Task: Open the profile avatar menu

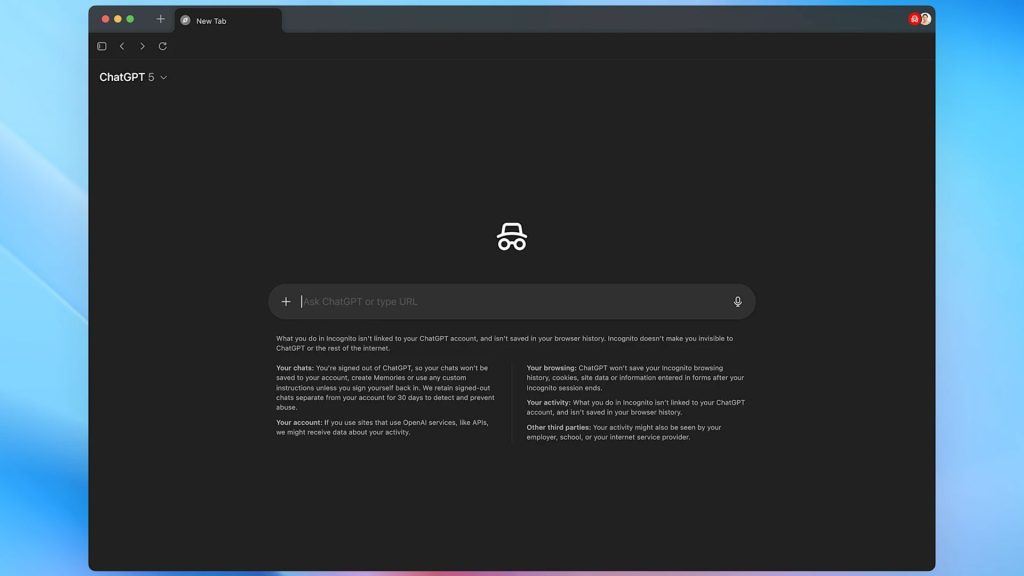Action: pos(924,18)
